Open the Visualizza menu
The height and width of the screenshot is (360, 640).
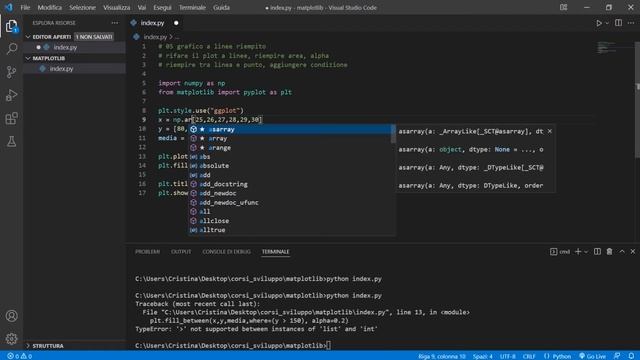pos(117,7)
